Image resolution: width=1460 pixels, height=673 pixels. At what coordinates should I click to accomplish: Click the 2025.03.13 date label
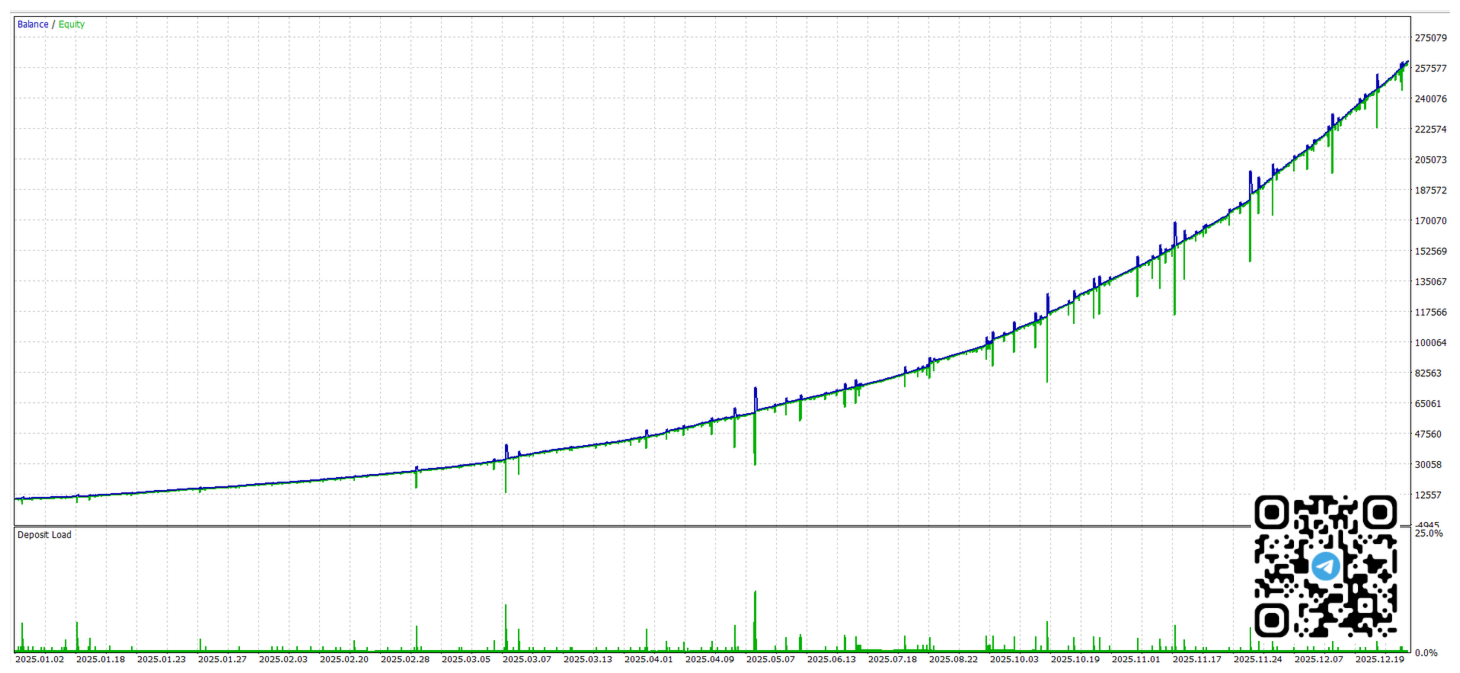[x=589, y=660]
